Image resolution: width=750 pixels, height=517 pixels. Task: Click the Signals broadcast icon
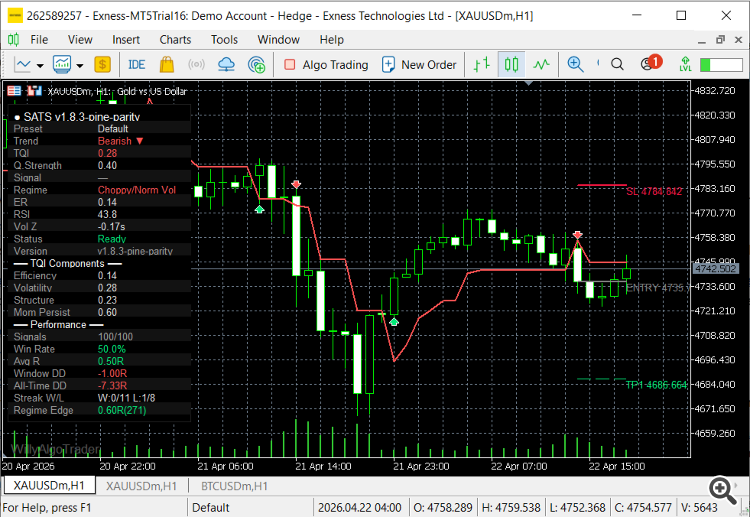coord(196,65)
